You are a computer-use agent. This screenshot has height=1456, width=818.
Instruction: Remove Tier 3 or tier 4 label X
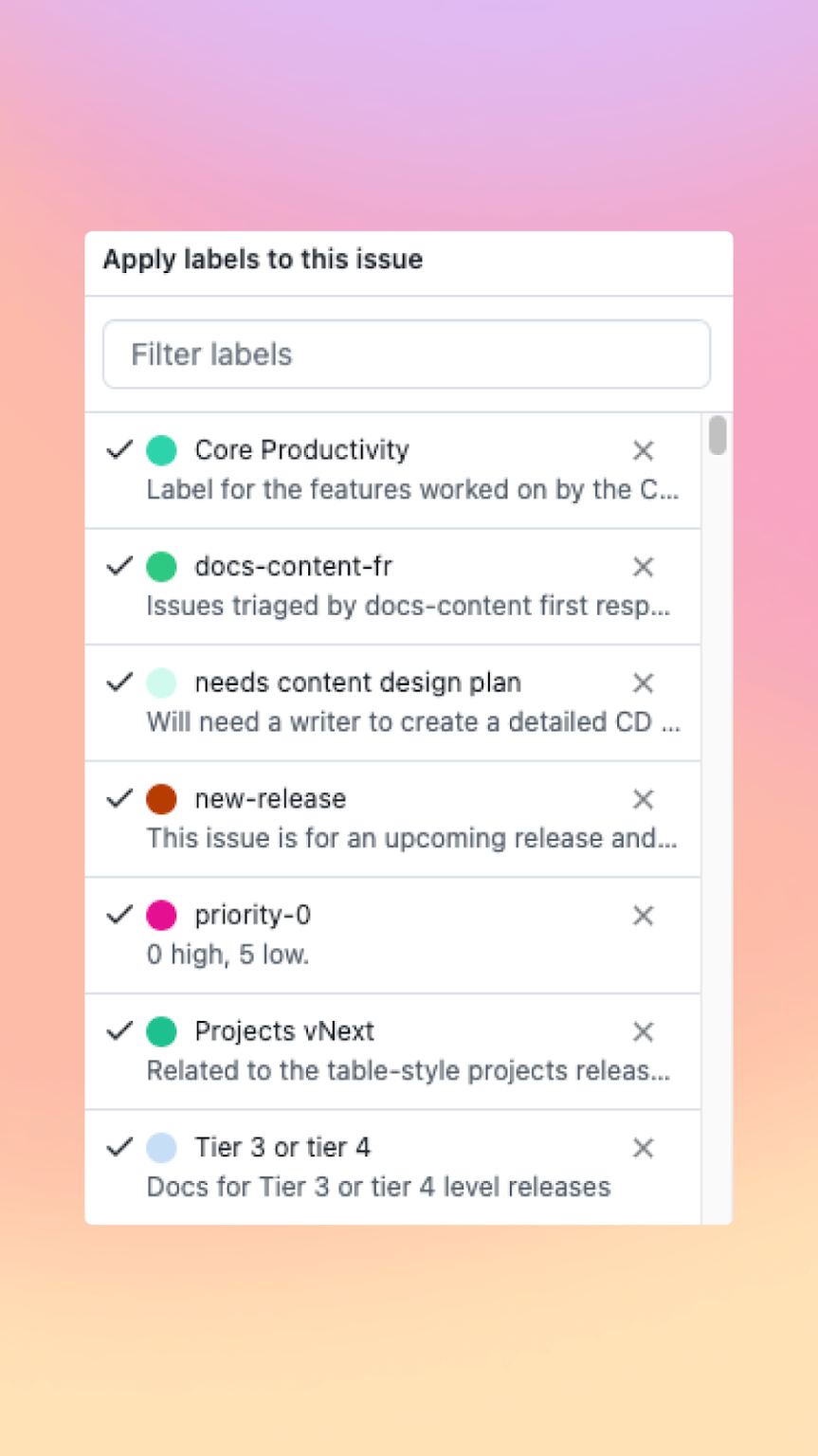643,1148
